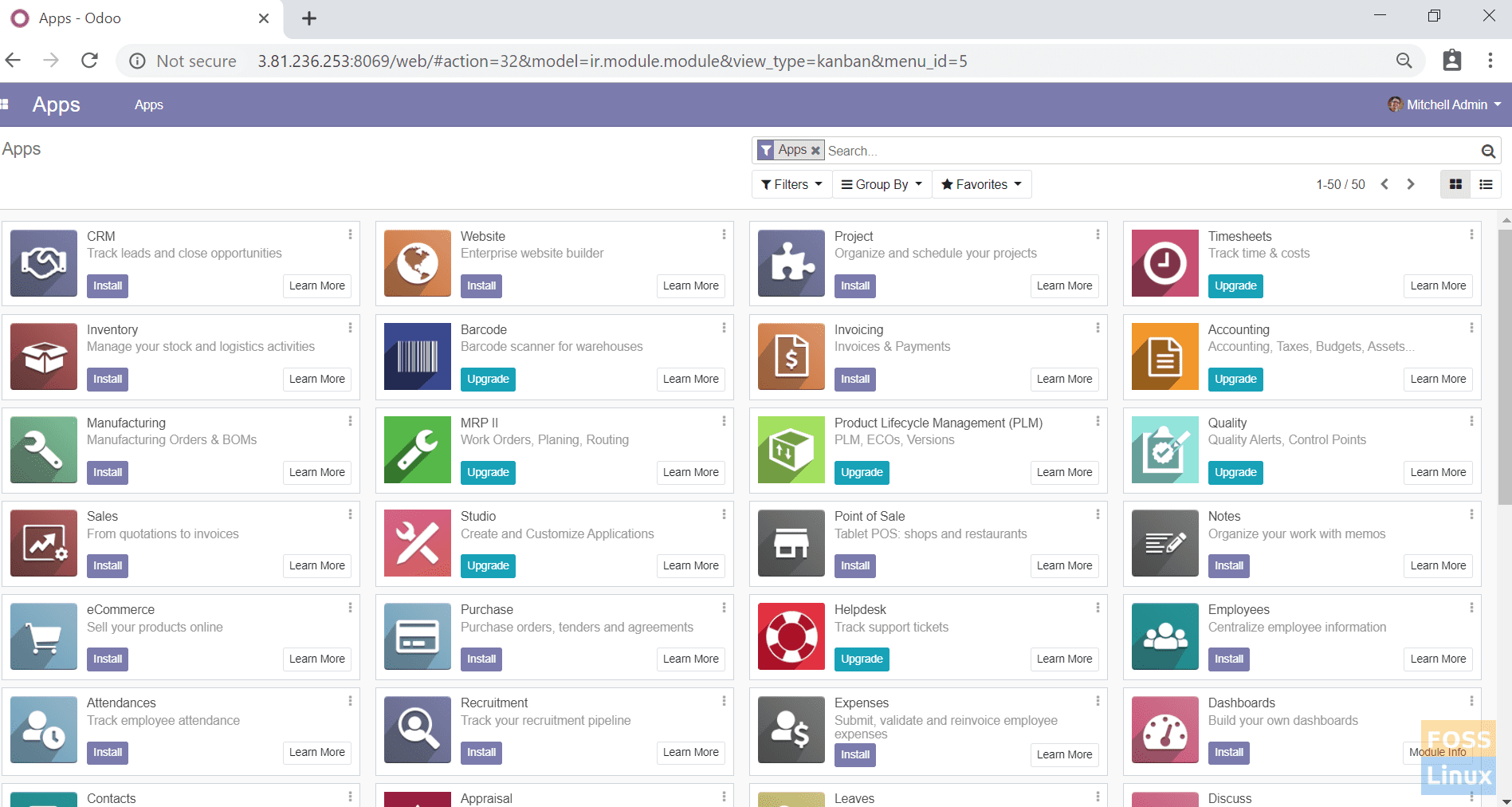Click Learn More for Attendances

click(x=316, y=752)
